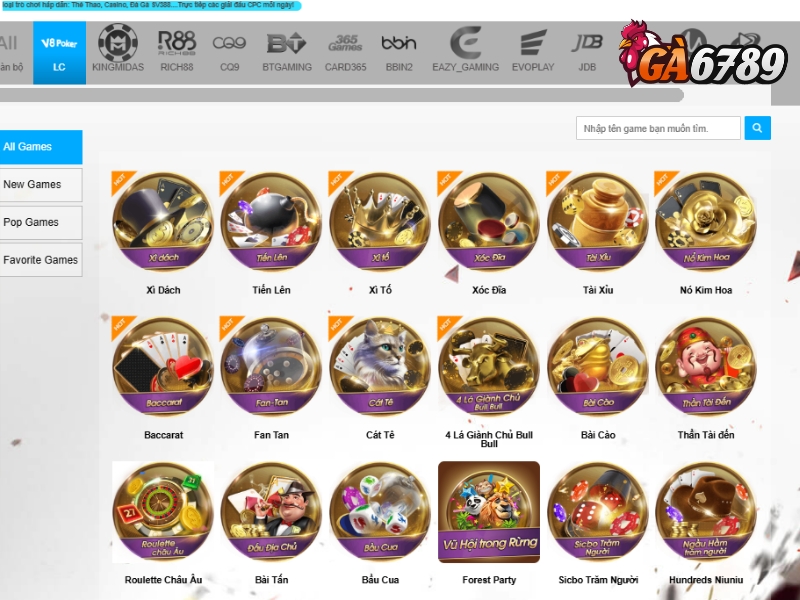
Task: Switch to the New Games category
Action: click(x=40, y=185)
